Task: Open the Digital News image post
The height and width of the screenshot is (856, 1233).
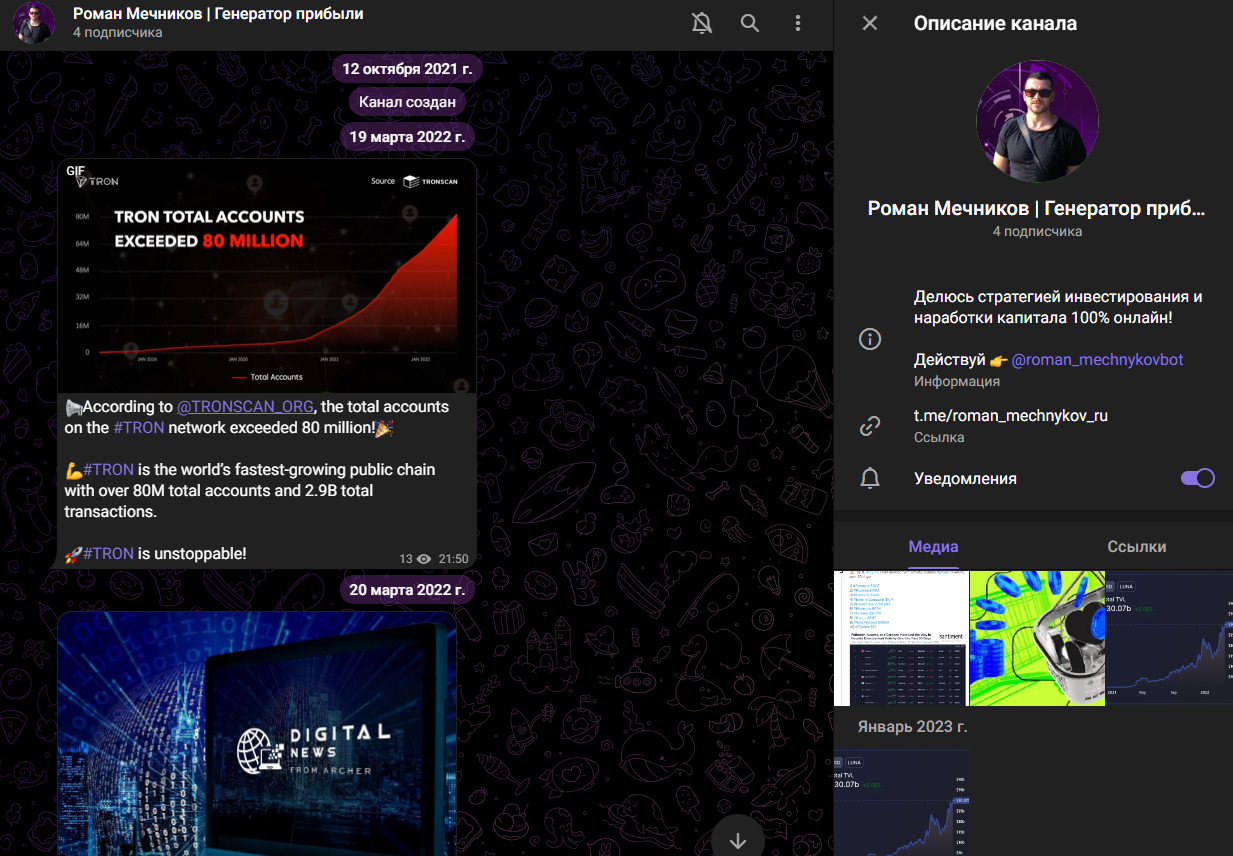Action: [257, 733]
